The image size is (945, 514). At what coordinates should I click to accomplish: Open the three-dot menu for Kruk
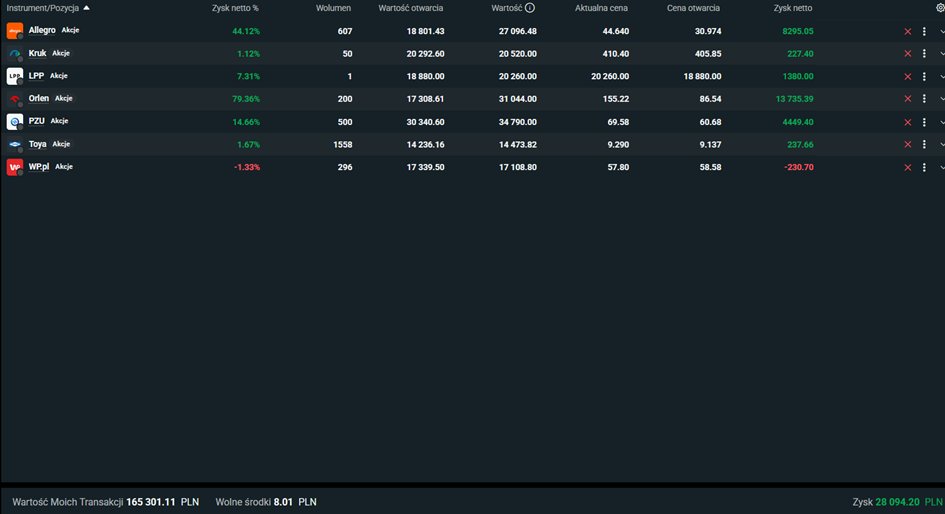[x=924, y=54]
